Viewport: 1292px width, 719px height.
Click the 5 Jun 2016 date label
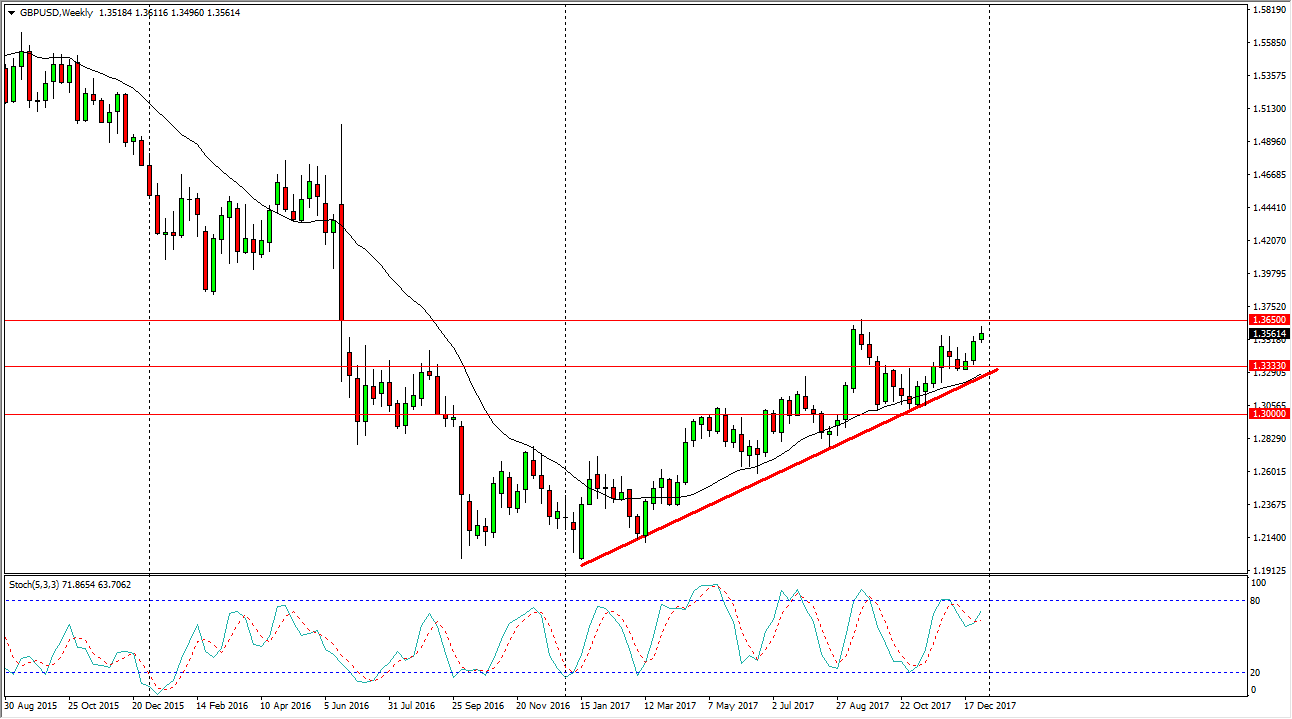(345, 706)
